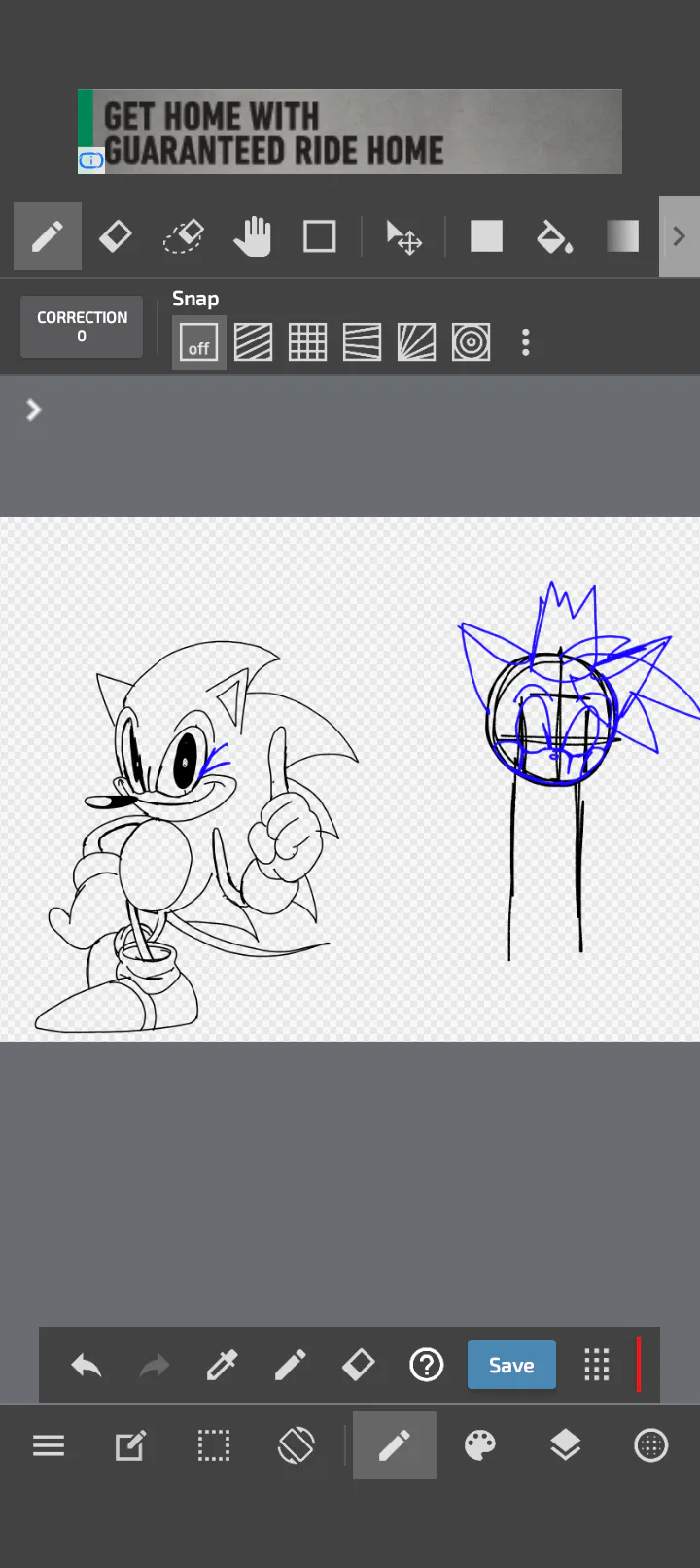The height and width of the screenshot is (1568, 700).
Task: Click the ad info icon
Action: tap(90, 160)
